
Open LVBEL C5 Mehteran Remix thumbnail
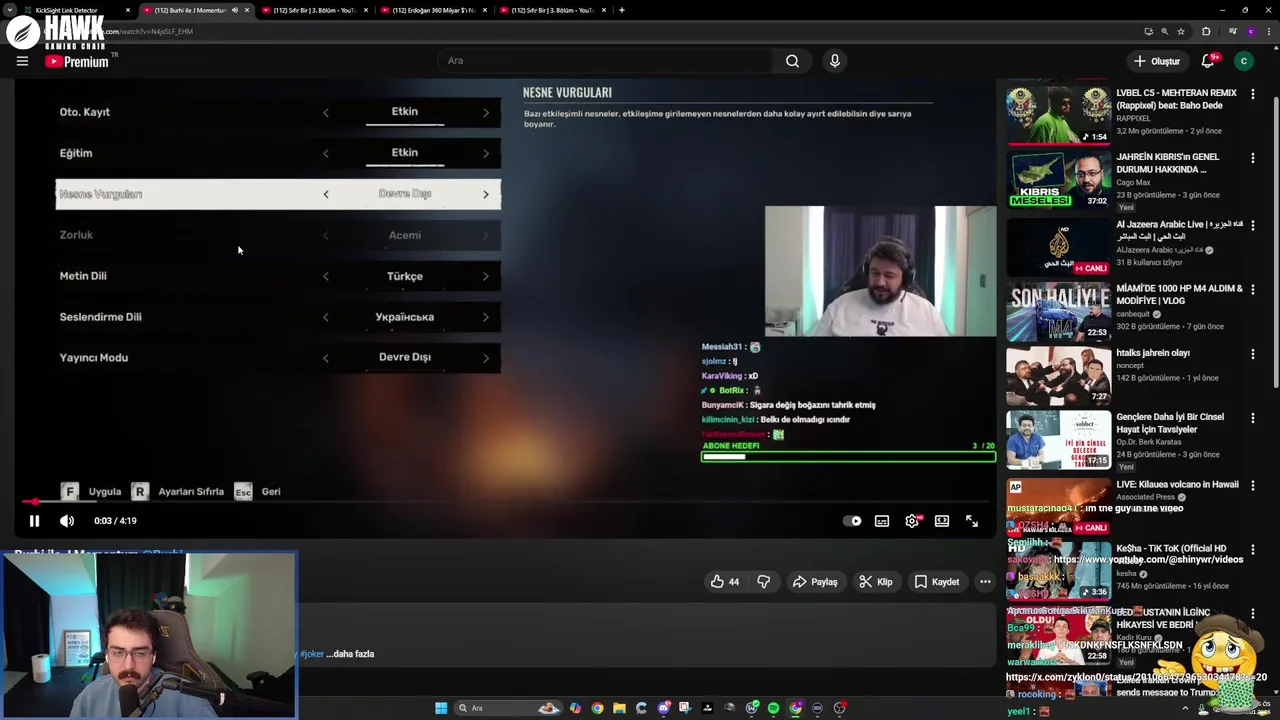1058,115
